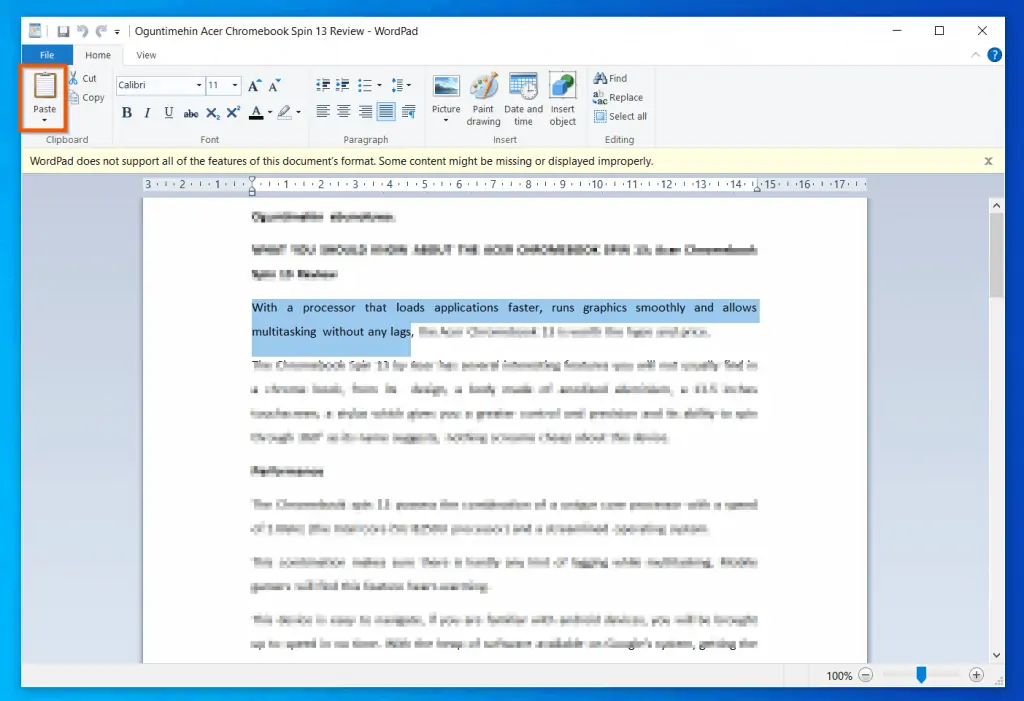Open the list style dropdown arrow

tap(379, 85)
